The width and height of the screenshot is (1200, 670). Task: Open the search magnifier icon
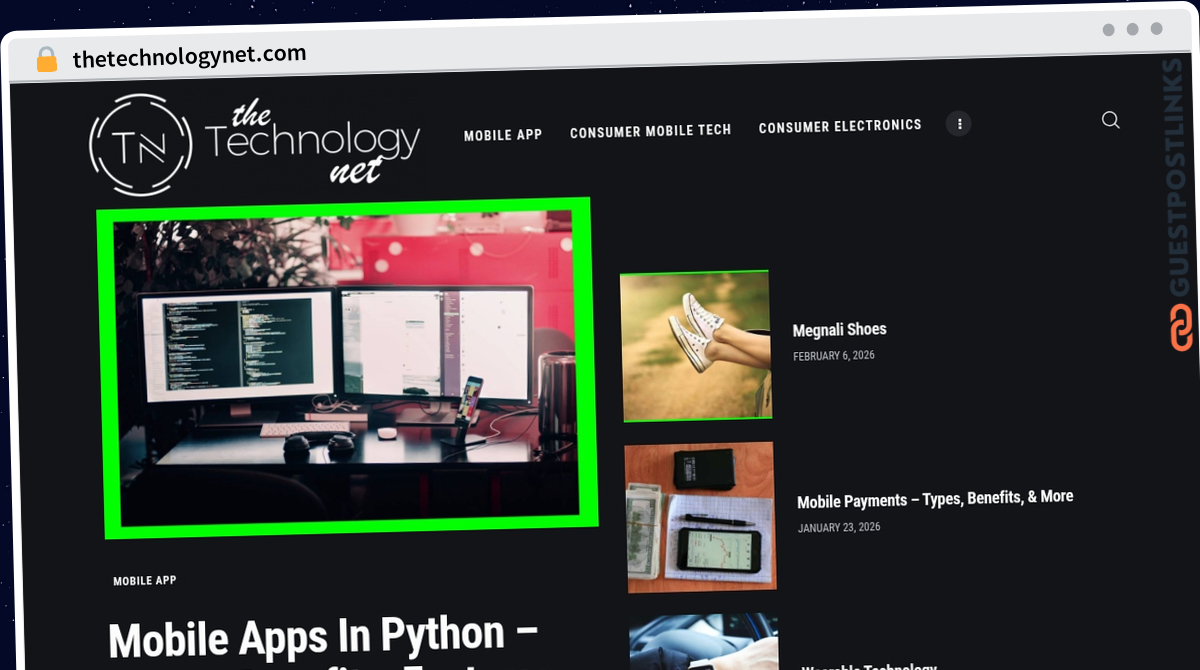1110,120
